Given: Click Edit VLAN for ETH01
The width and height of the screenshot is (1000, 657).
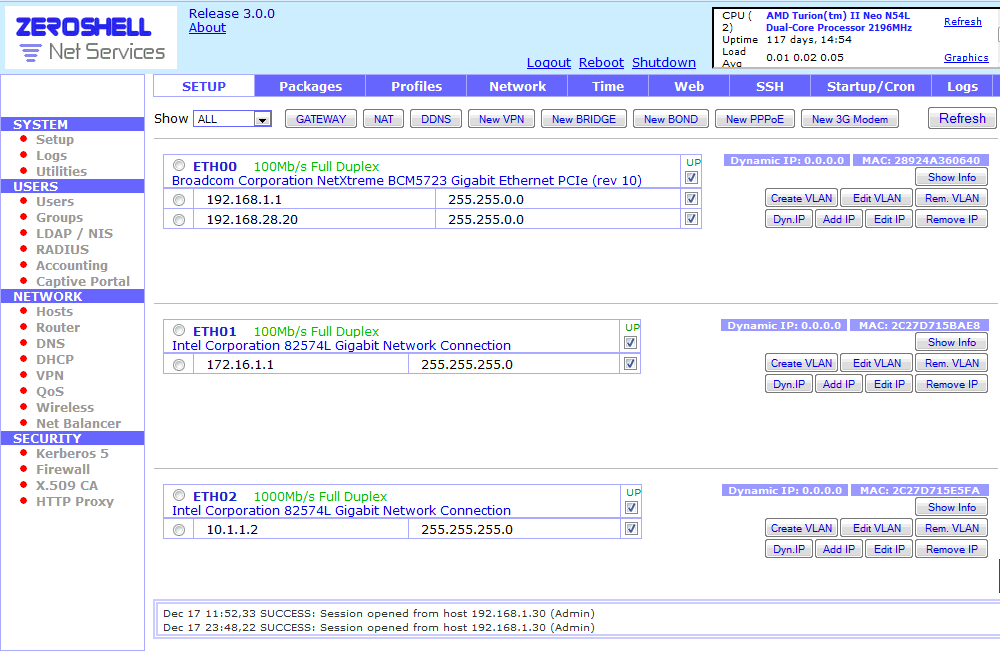Looking at the screenshot, I should point(877,363).
